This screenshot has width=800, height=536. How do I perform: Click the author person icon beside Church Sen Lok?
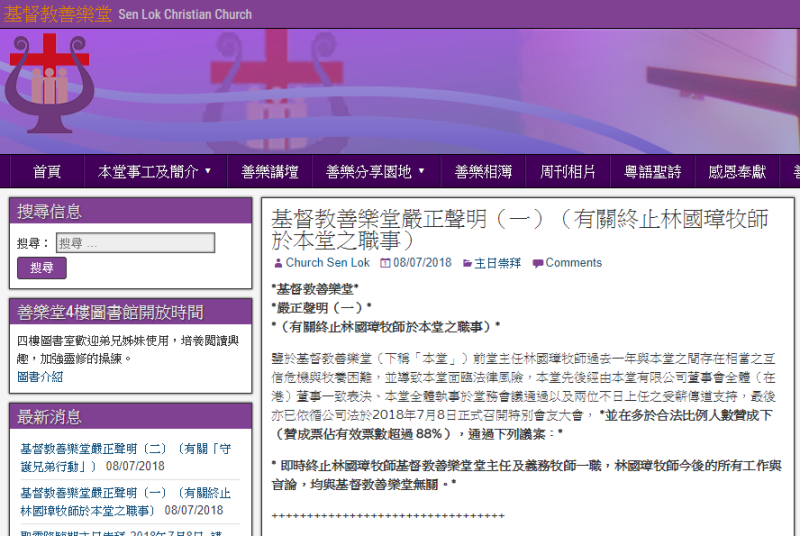coord(277,263)
